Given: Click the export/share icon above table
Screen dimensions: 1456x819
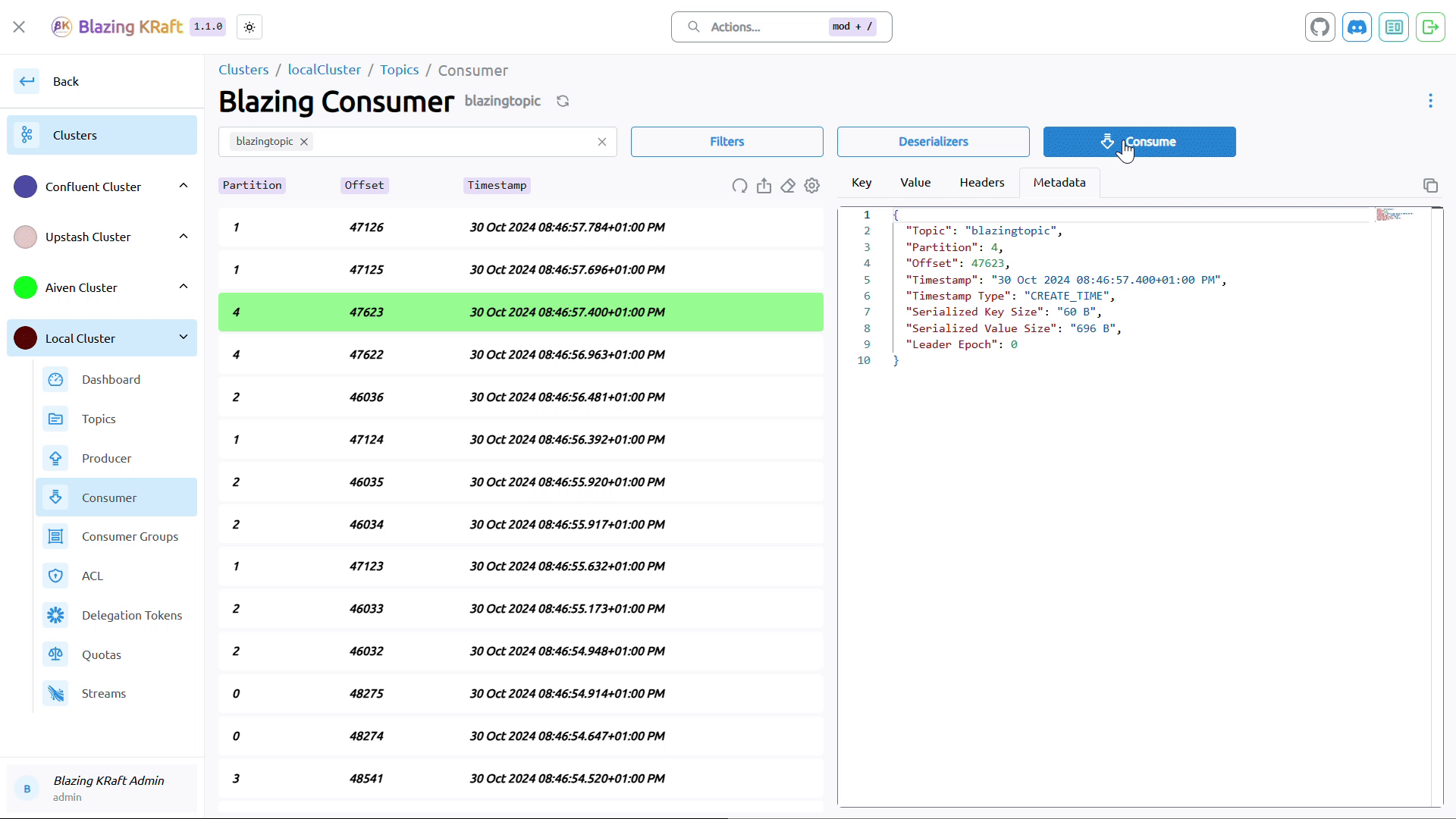Looking at the screenshot, I should 764,186.
